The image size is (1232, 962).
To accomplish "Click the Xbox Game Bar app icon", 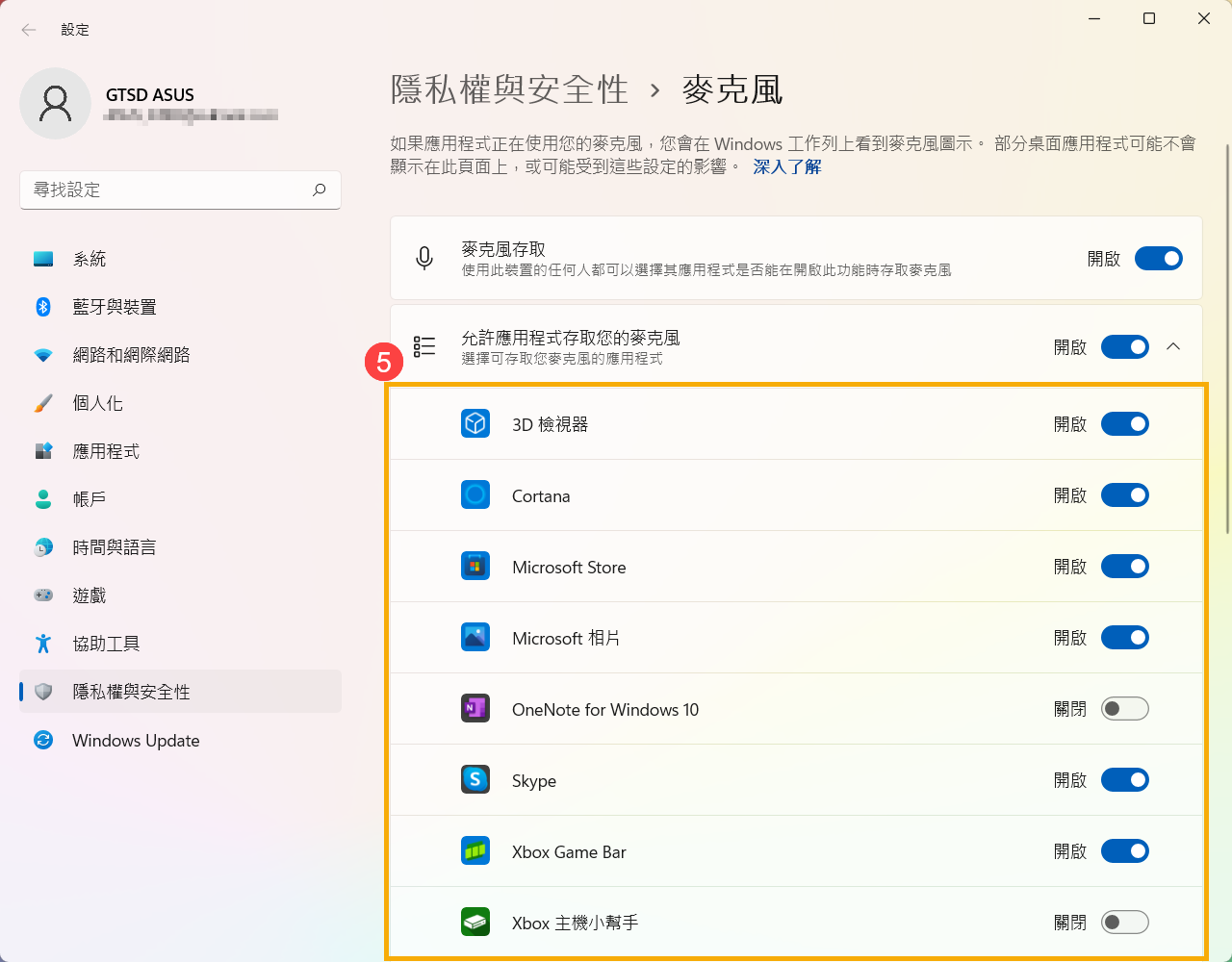I will click(475, 851).
